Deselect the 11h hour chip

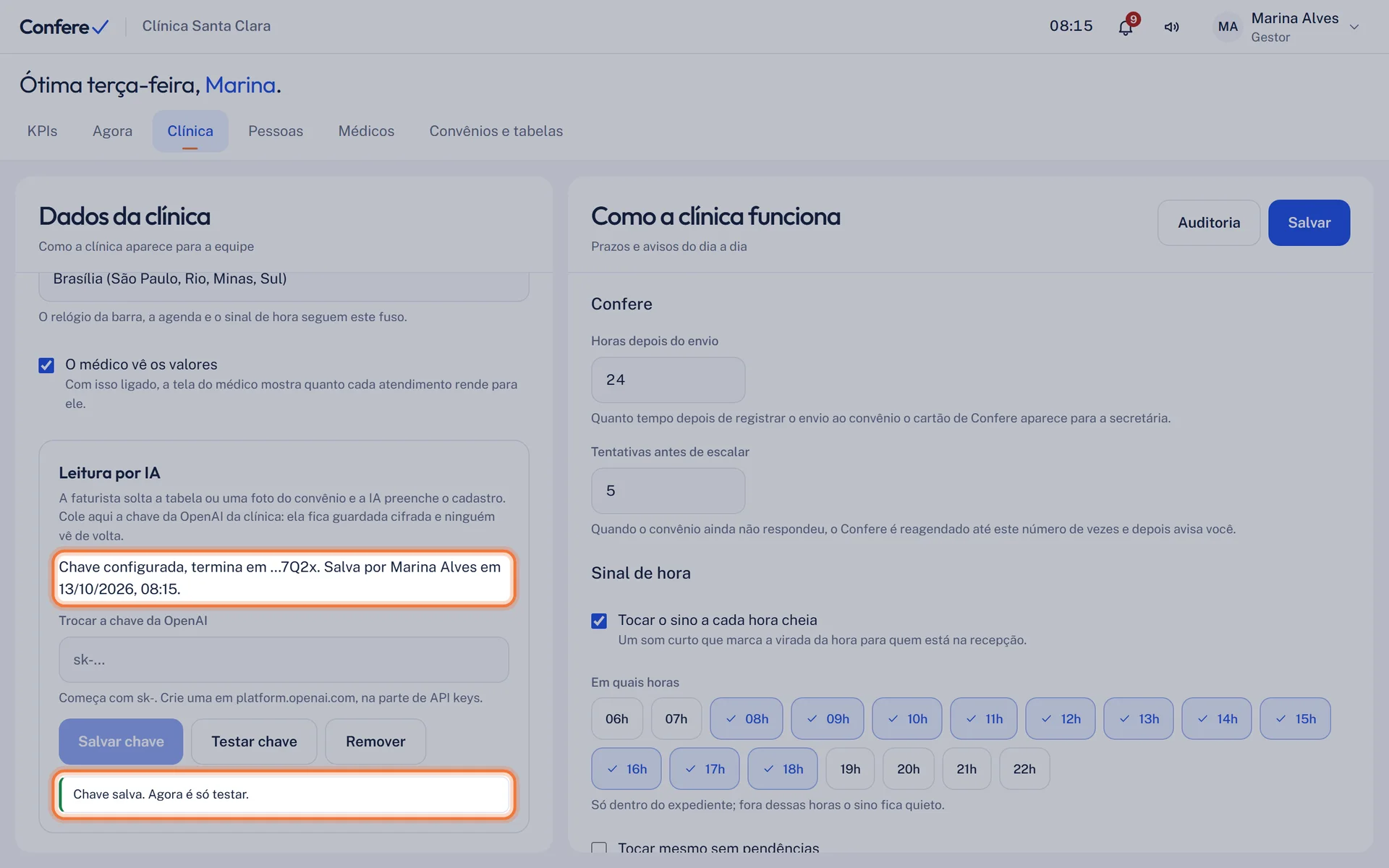click(984, 718)
